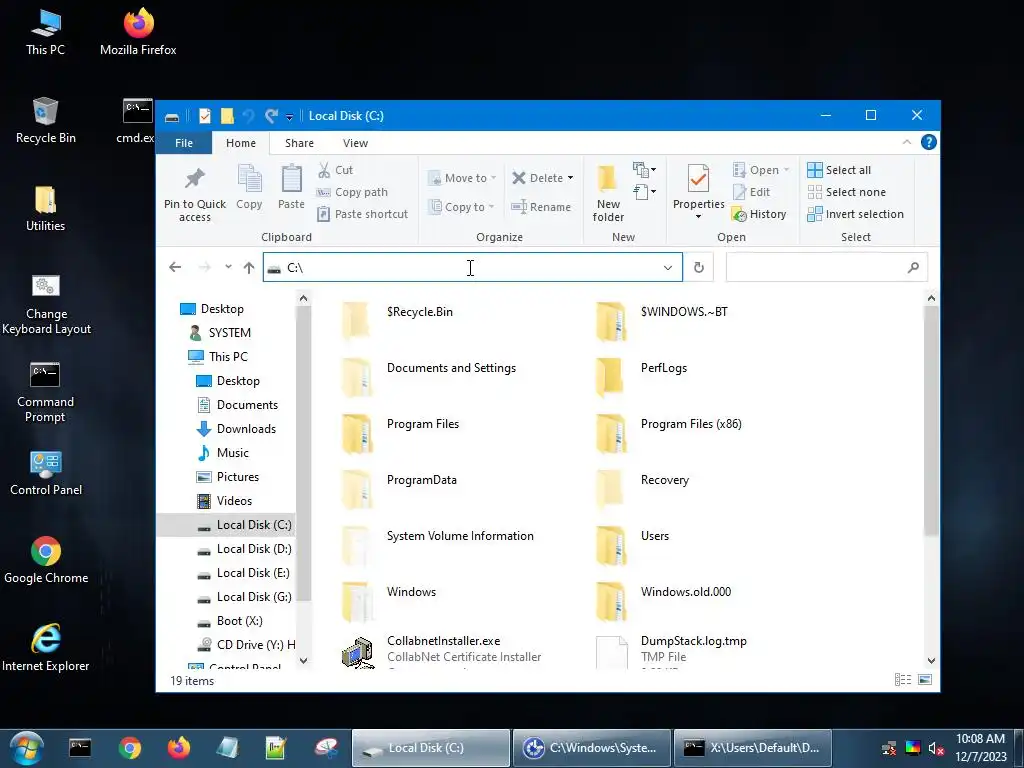Click the Windows Start button
This screenshot has width=1024, height=768.
(x=26, y=748)
